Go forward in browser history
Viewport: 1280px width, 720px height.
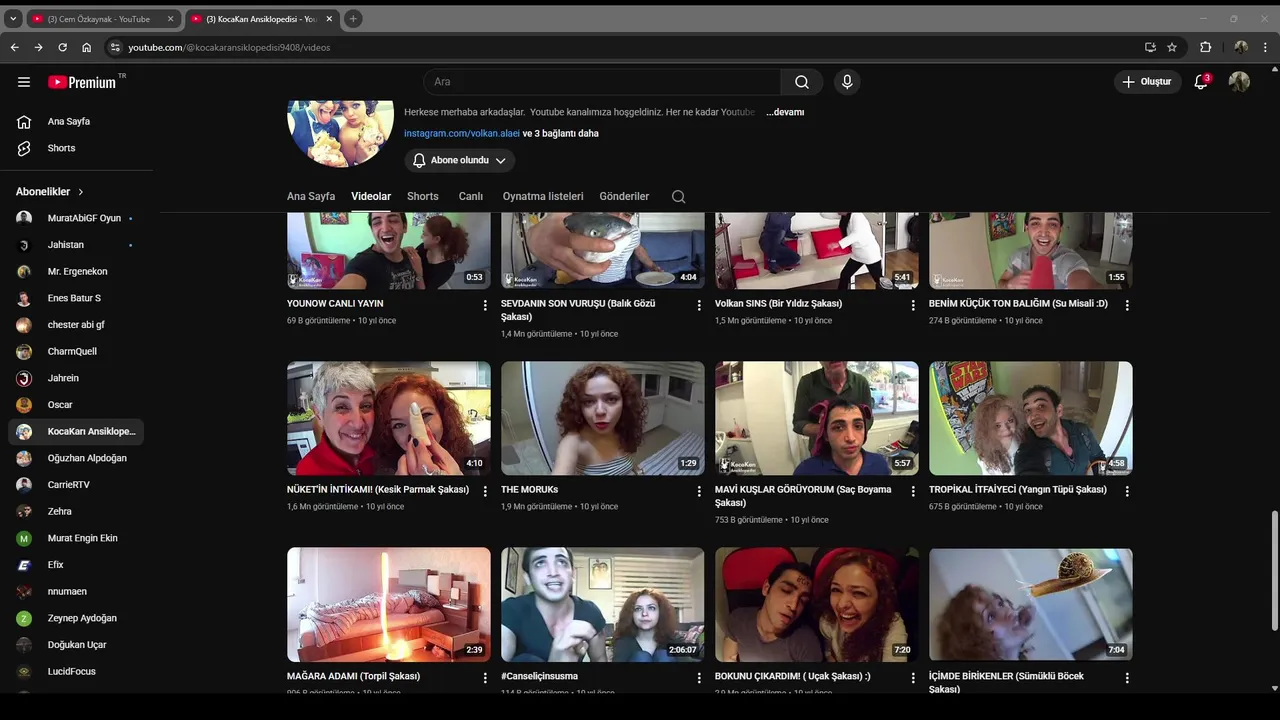tap(38, 47)
